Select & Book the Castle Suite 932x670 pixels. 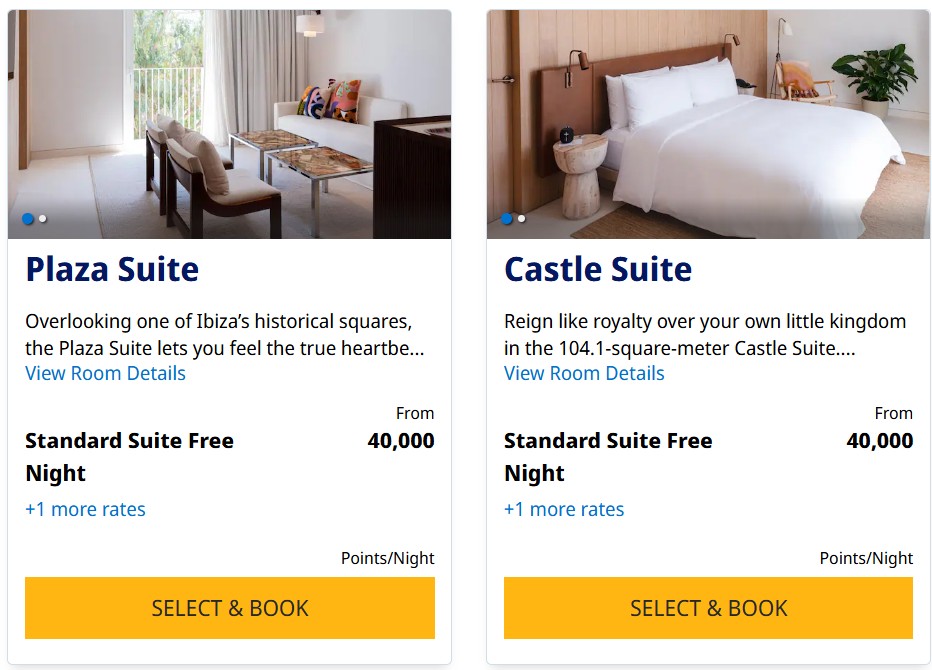709,608
